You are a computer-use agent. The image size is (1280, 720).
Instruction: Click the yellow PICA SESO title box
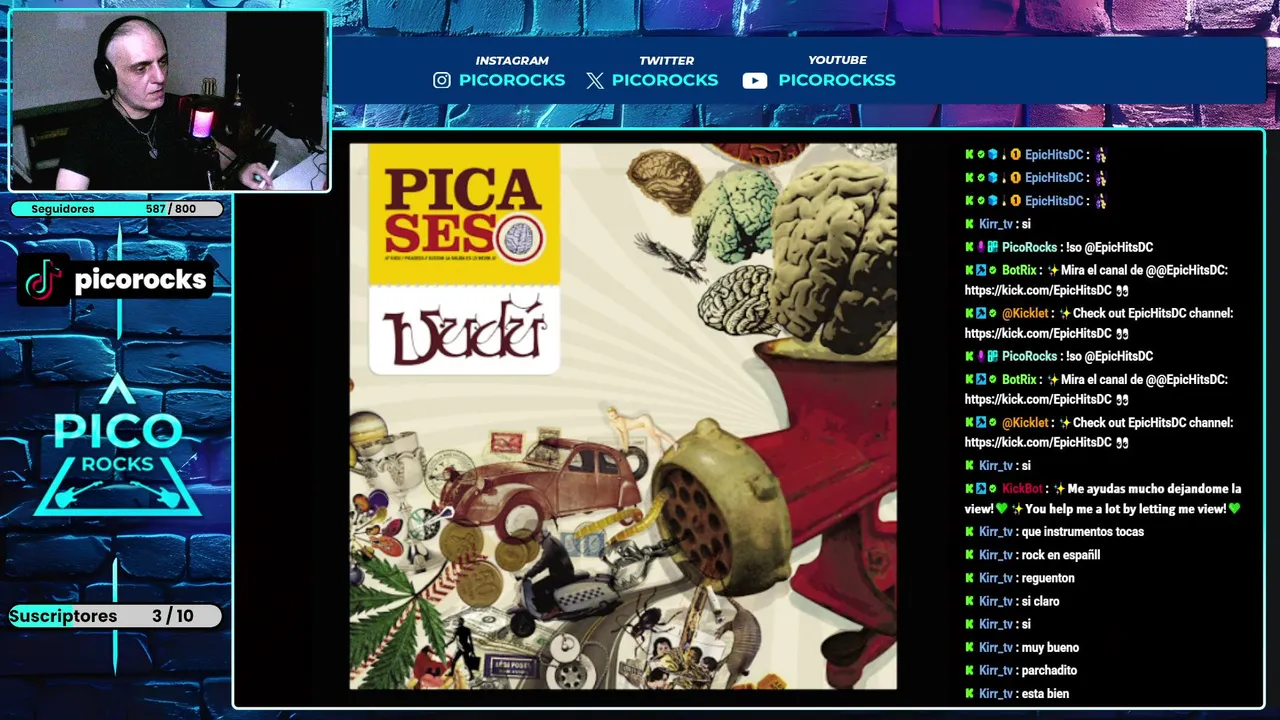point(464,214)
